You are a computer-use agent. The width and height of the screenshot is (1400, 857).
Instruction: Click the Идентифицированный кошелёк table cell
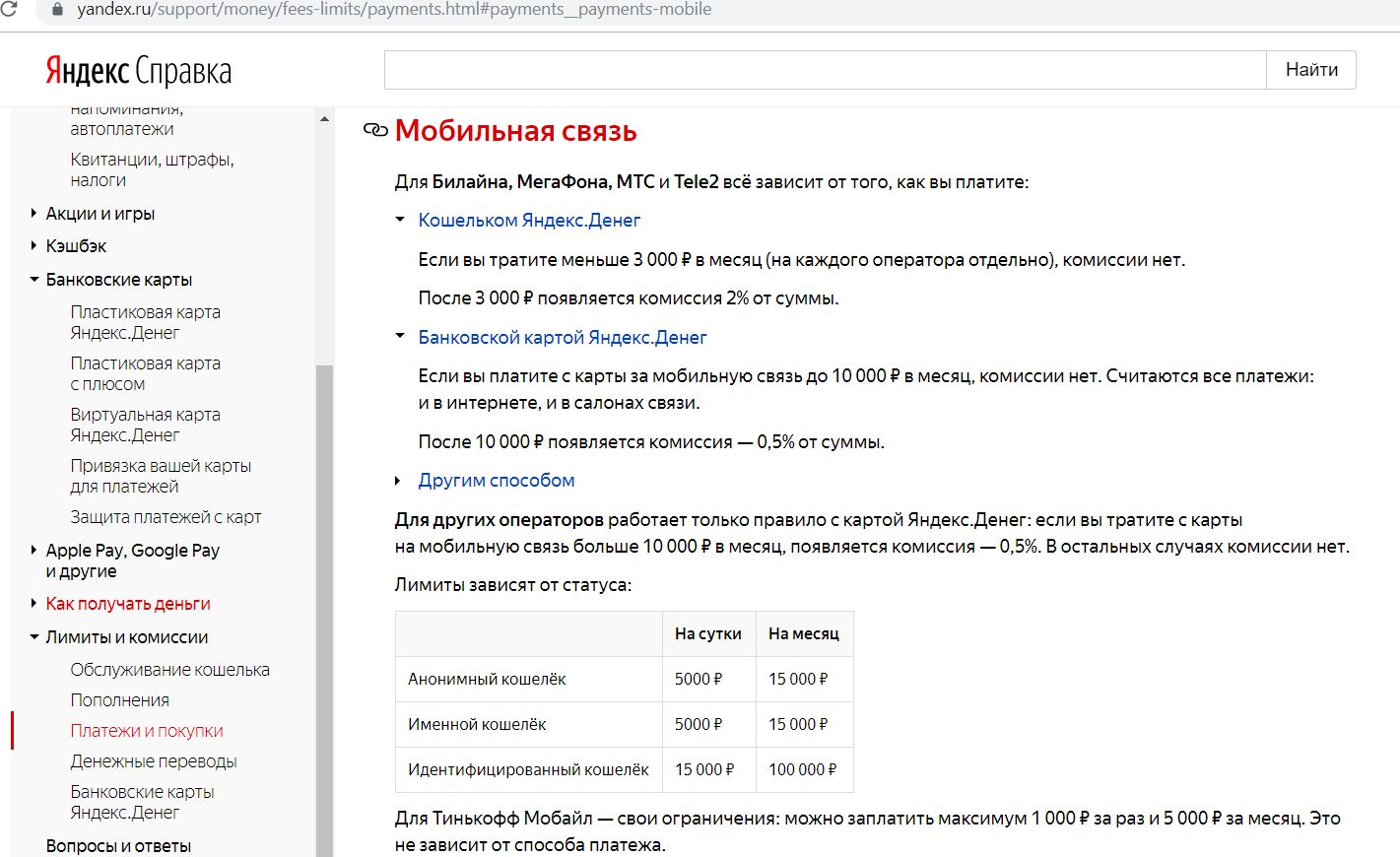click(x=529, y=770)
